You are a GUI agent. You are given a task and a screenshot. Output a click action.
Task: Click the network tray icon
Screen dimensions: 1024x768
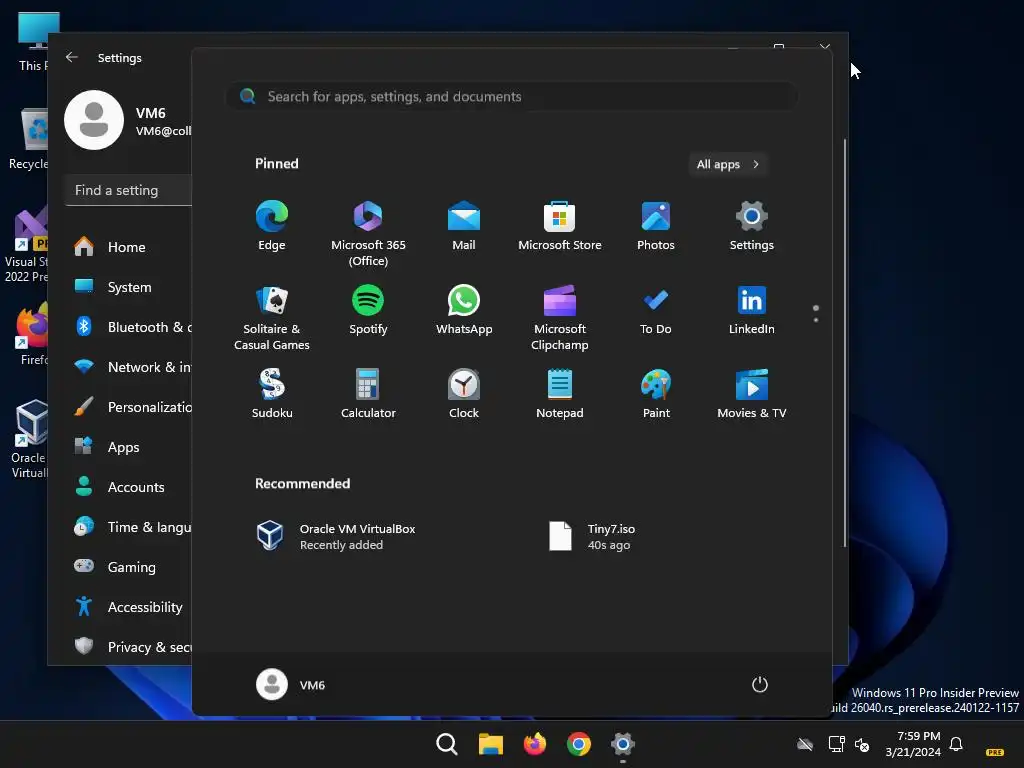[x=837, y=744]
